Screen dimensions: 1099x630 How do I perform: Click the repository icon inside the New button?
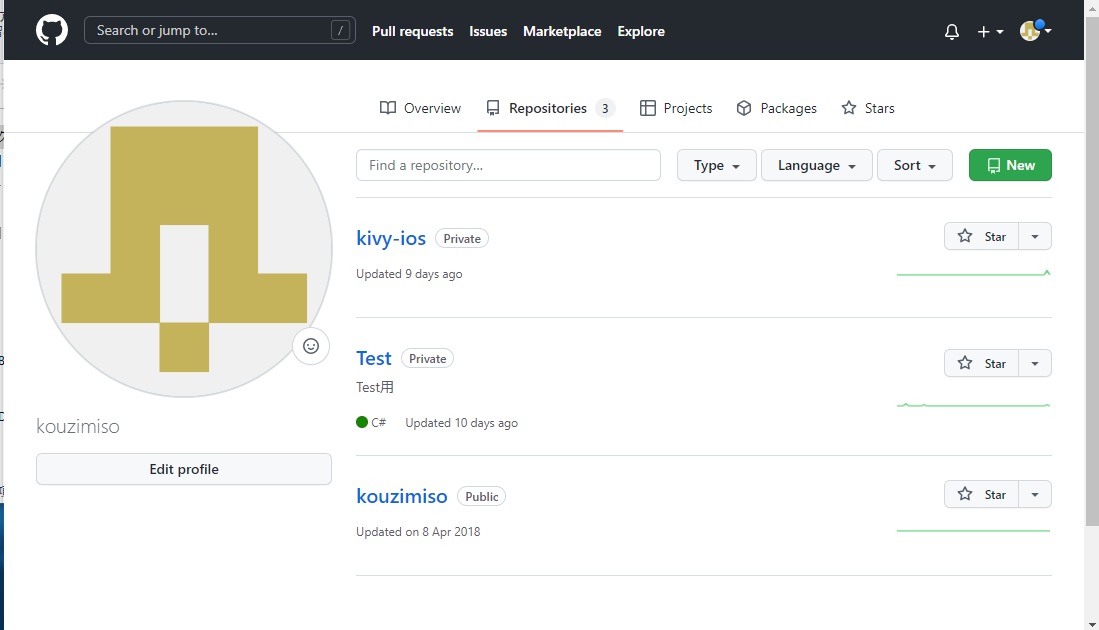tap(993, 164)
